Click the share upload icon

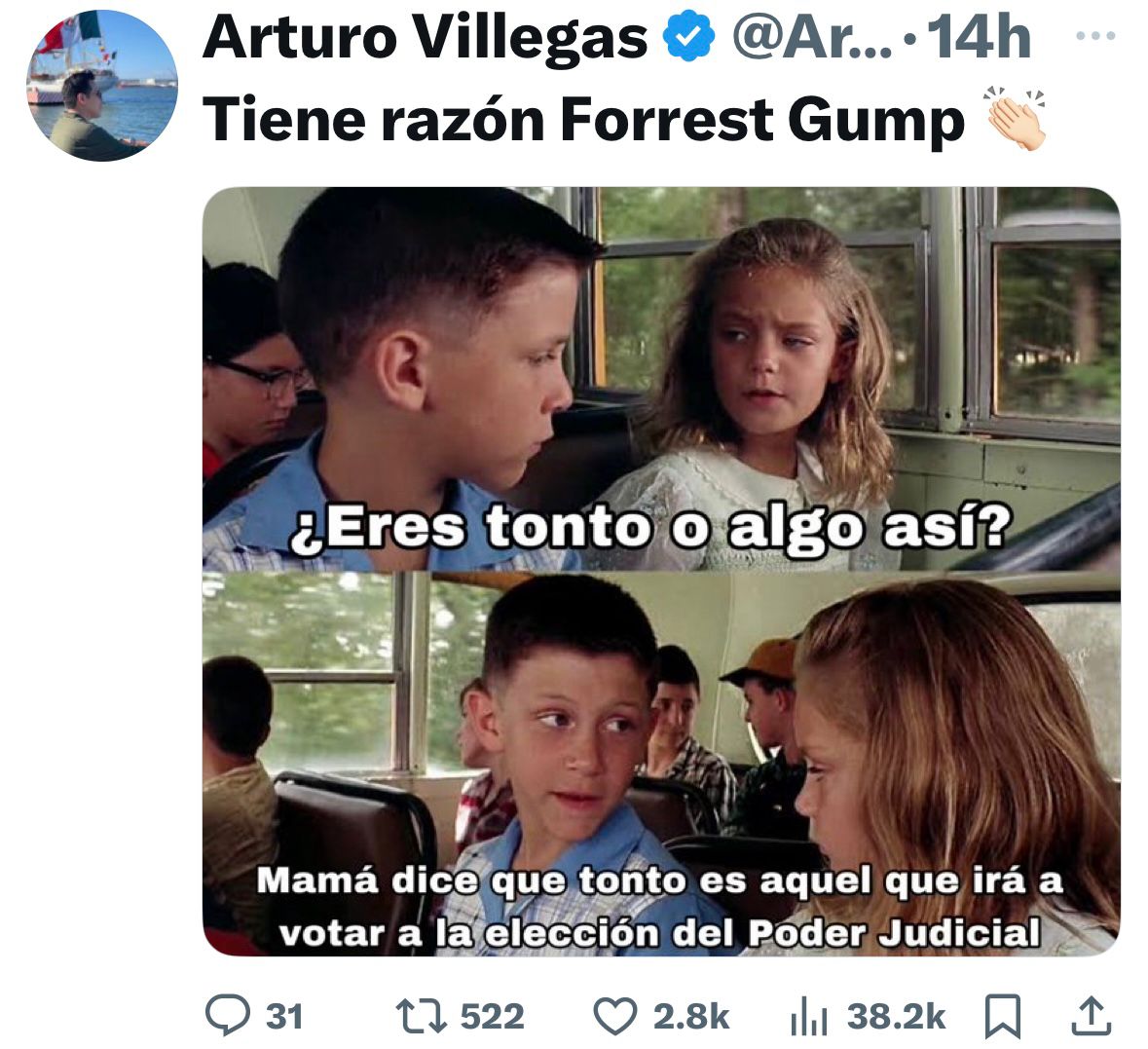(1092, 1016)
